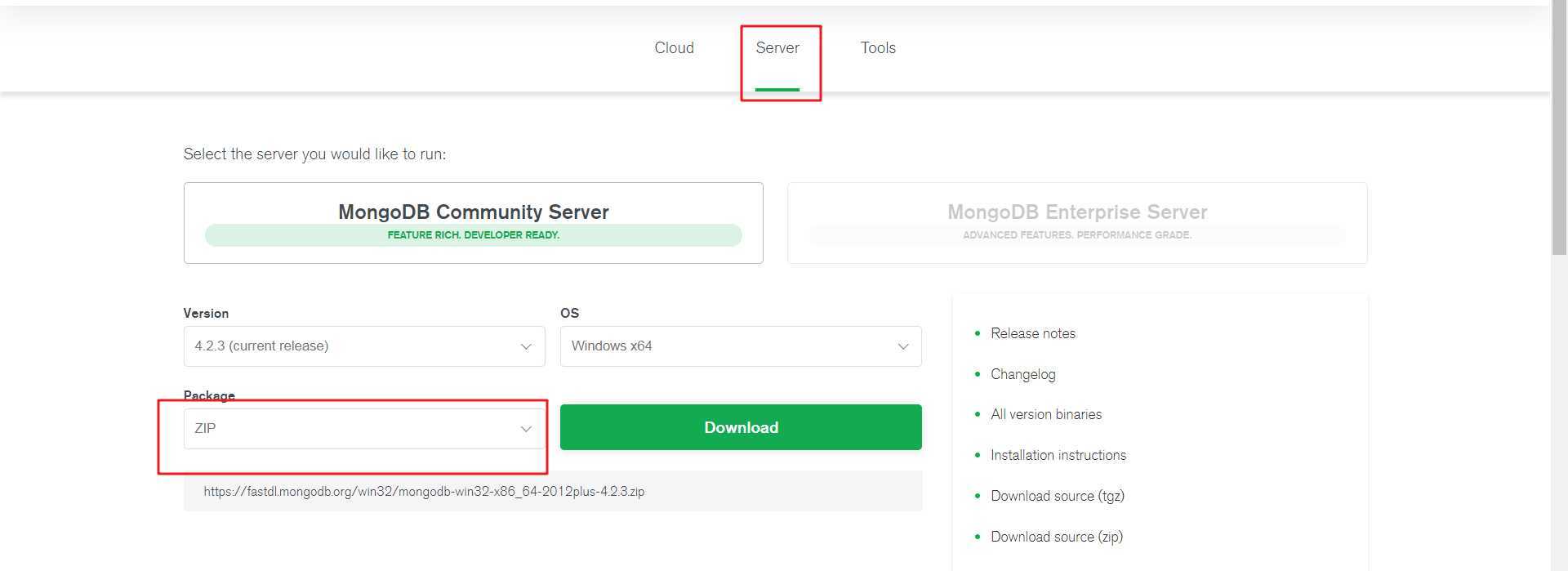
Task: Open the Version dropdown showing 4.2.3
Action: pyautogui.click(x=364, y=346)
